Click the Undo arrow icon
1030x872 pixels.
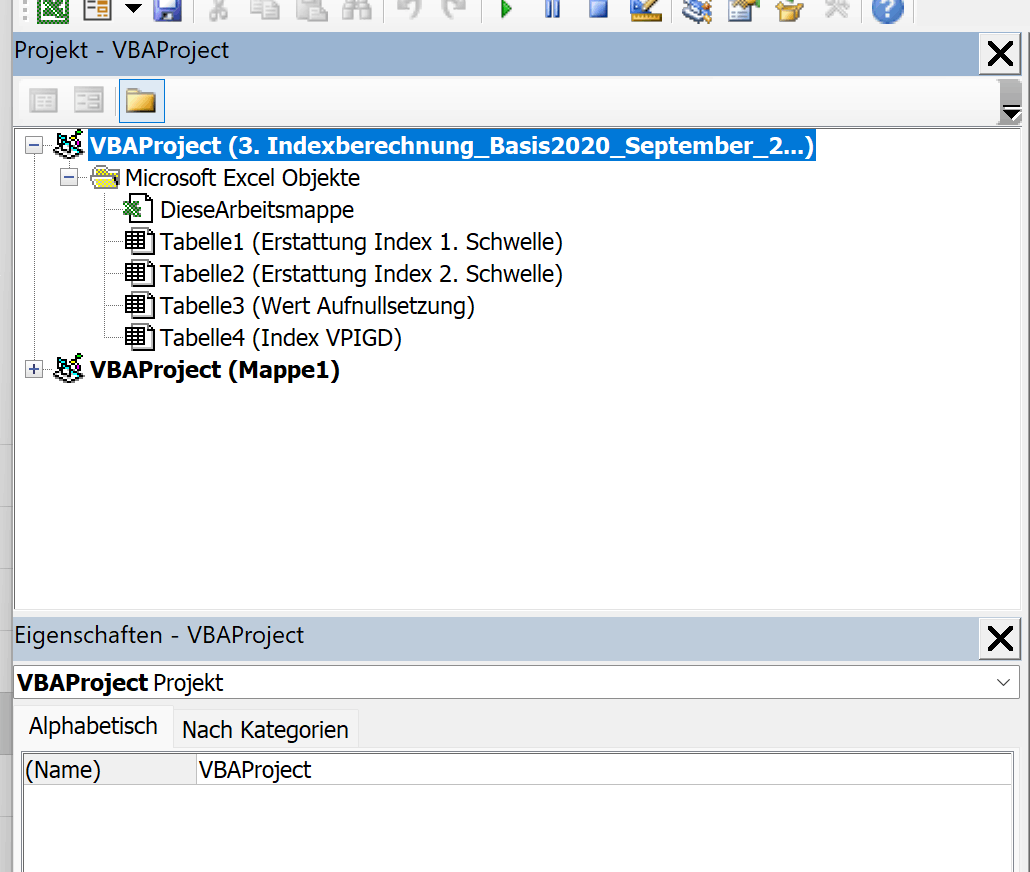[409, 10]
